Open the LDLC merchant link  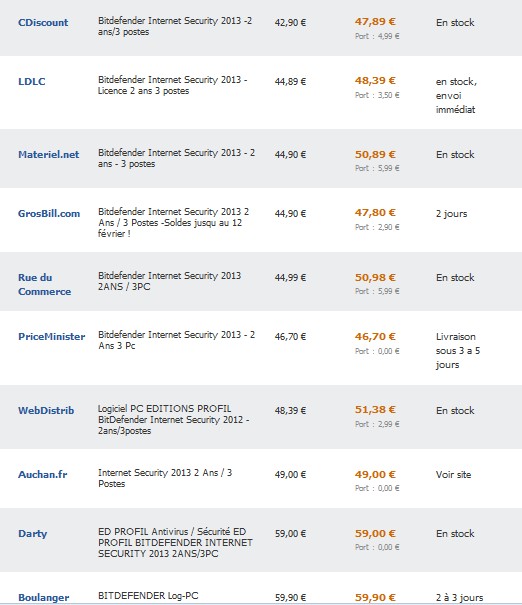click(32, 81)
